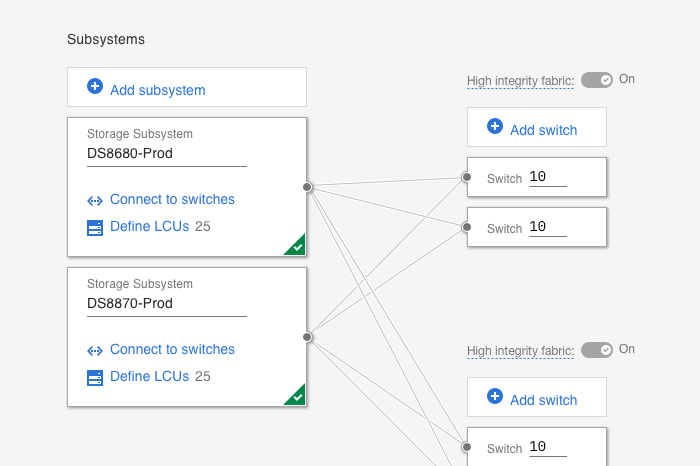Click the second switch number field in upper fabric

[x=547, y=227]
